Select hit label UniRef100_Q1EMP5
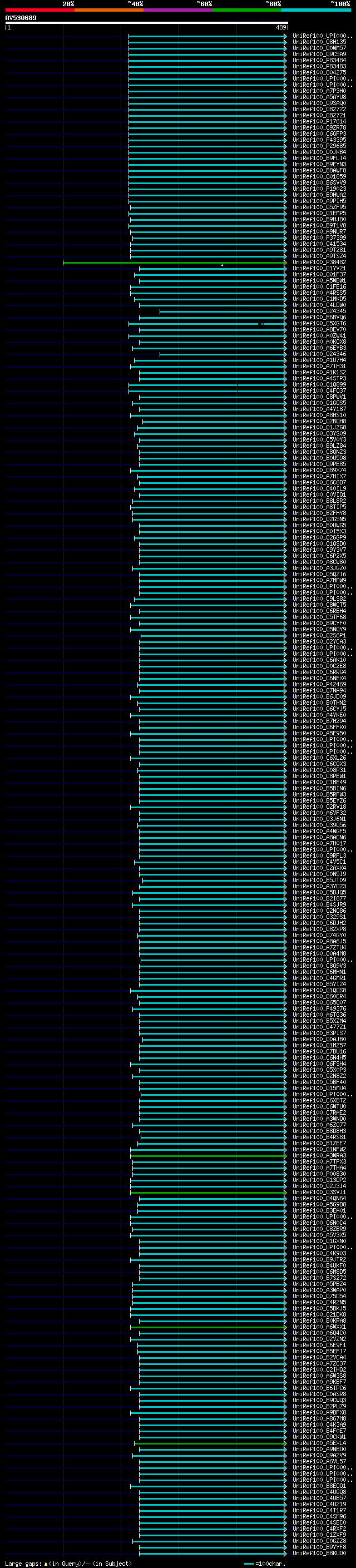Viewport: 356px width, 1568px height. click(319, 213)
